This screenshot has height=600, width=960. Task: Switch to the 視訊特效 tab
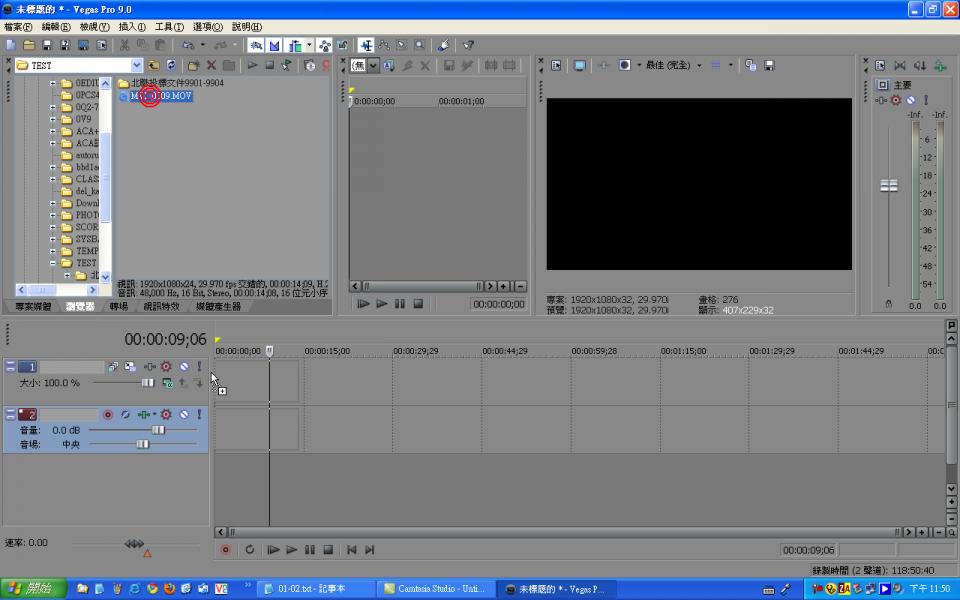tap(161, 306)
